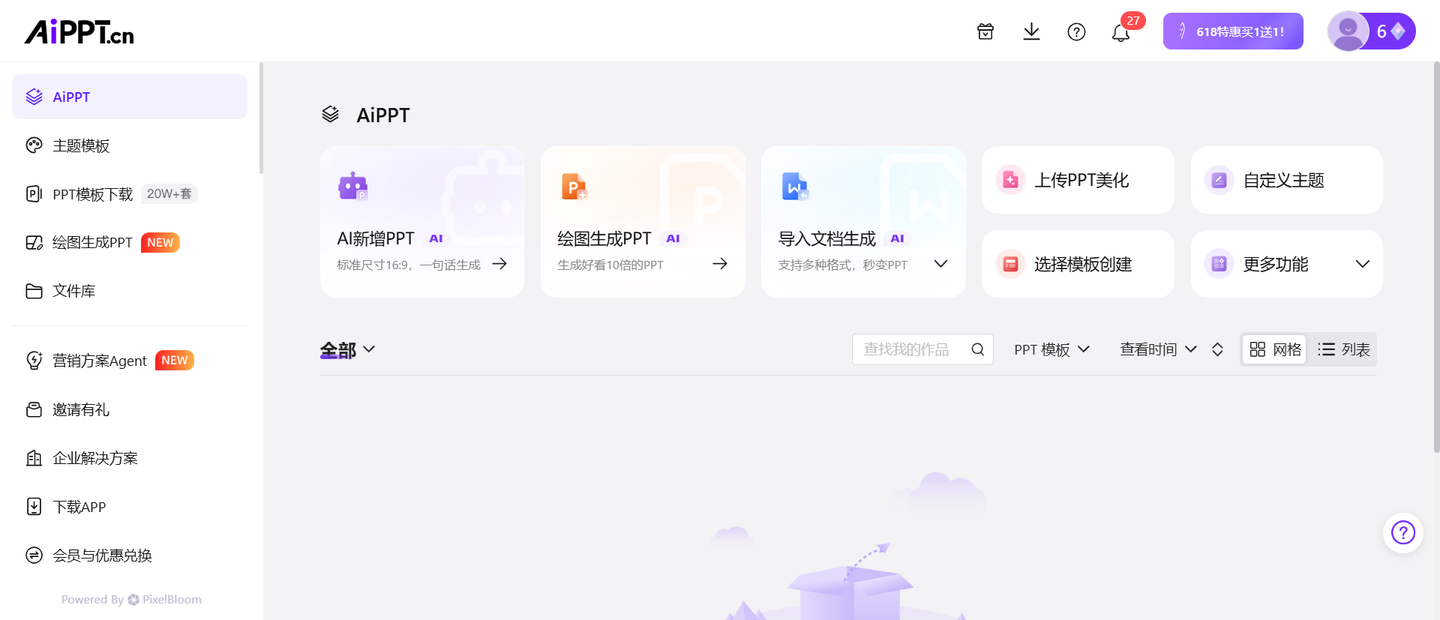
Task: Click the 20W+套 badge
Action: [x=169, y=194]
